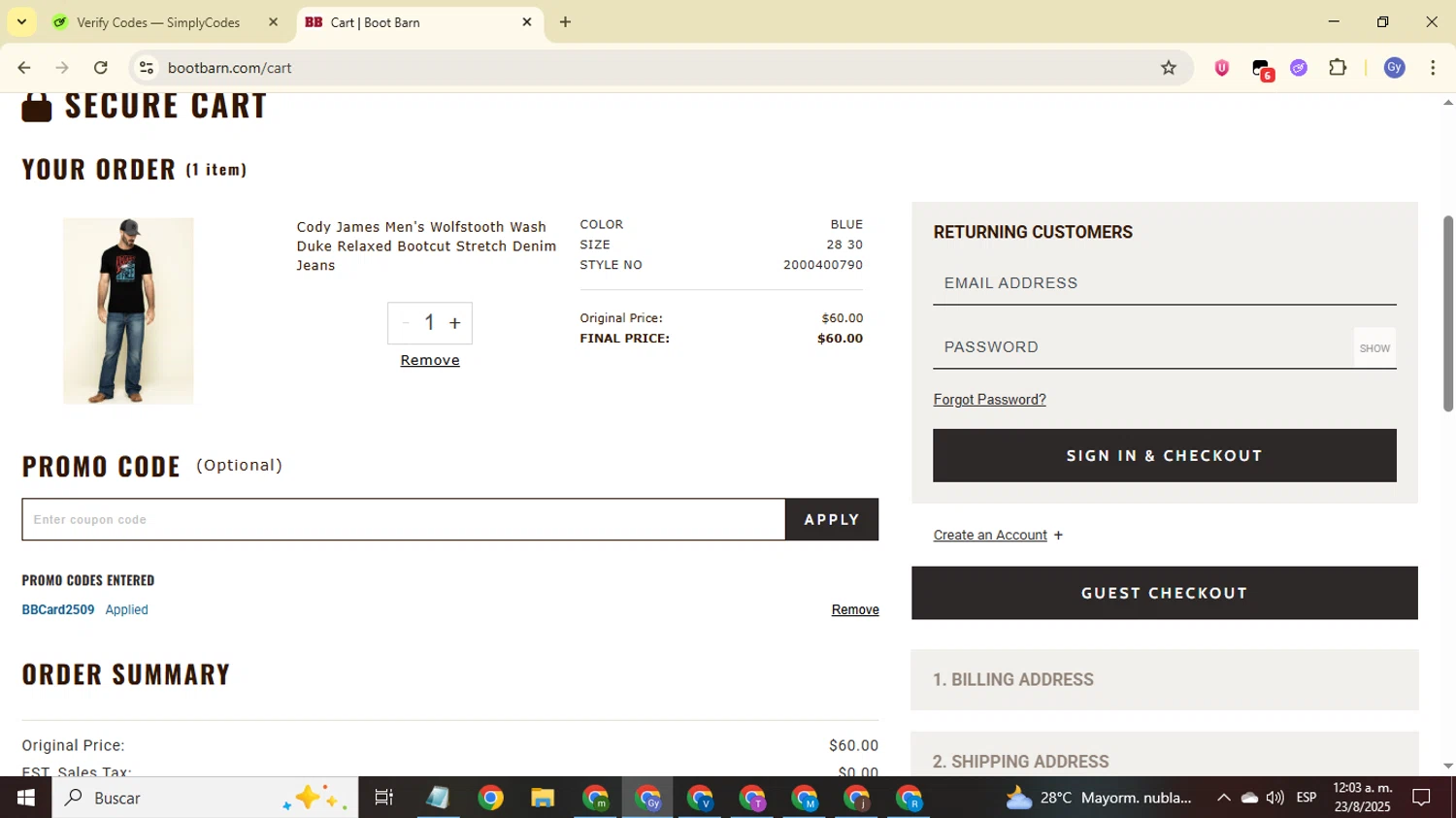Viewport: 1456px width, 818px height.
Task: Close the Verify Codes SimplyCodes tab
Action: pos(273,22)
